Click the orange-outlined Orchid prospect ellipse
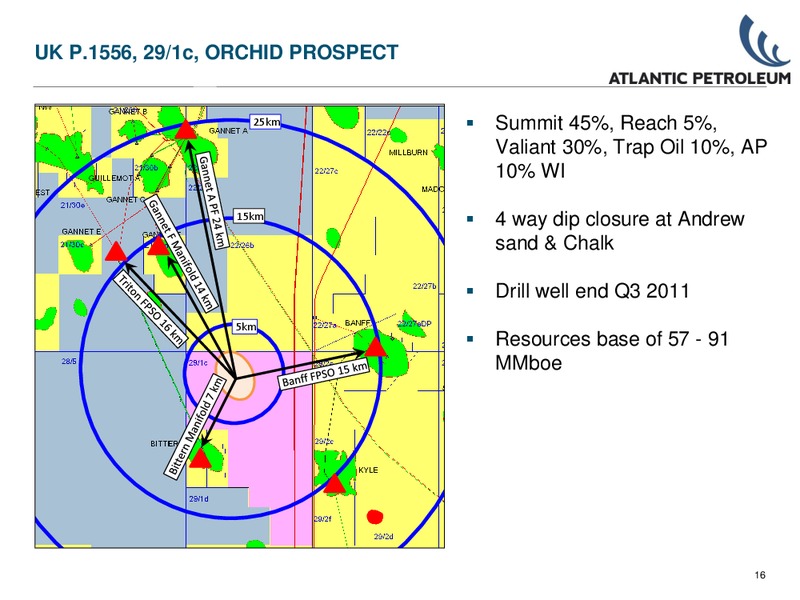The width and height of the screenshot is (800, 600). point(235,377)
